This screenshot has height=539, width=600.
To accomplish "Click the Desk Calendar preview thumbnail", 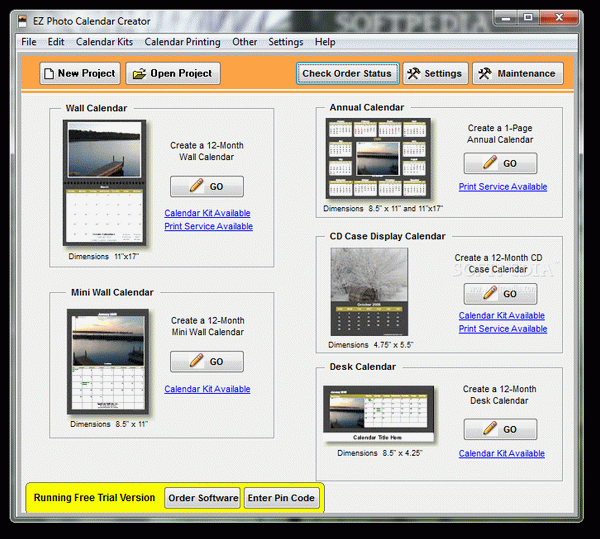I will coord(379,414).
